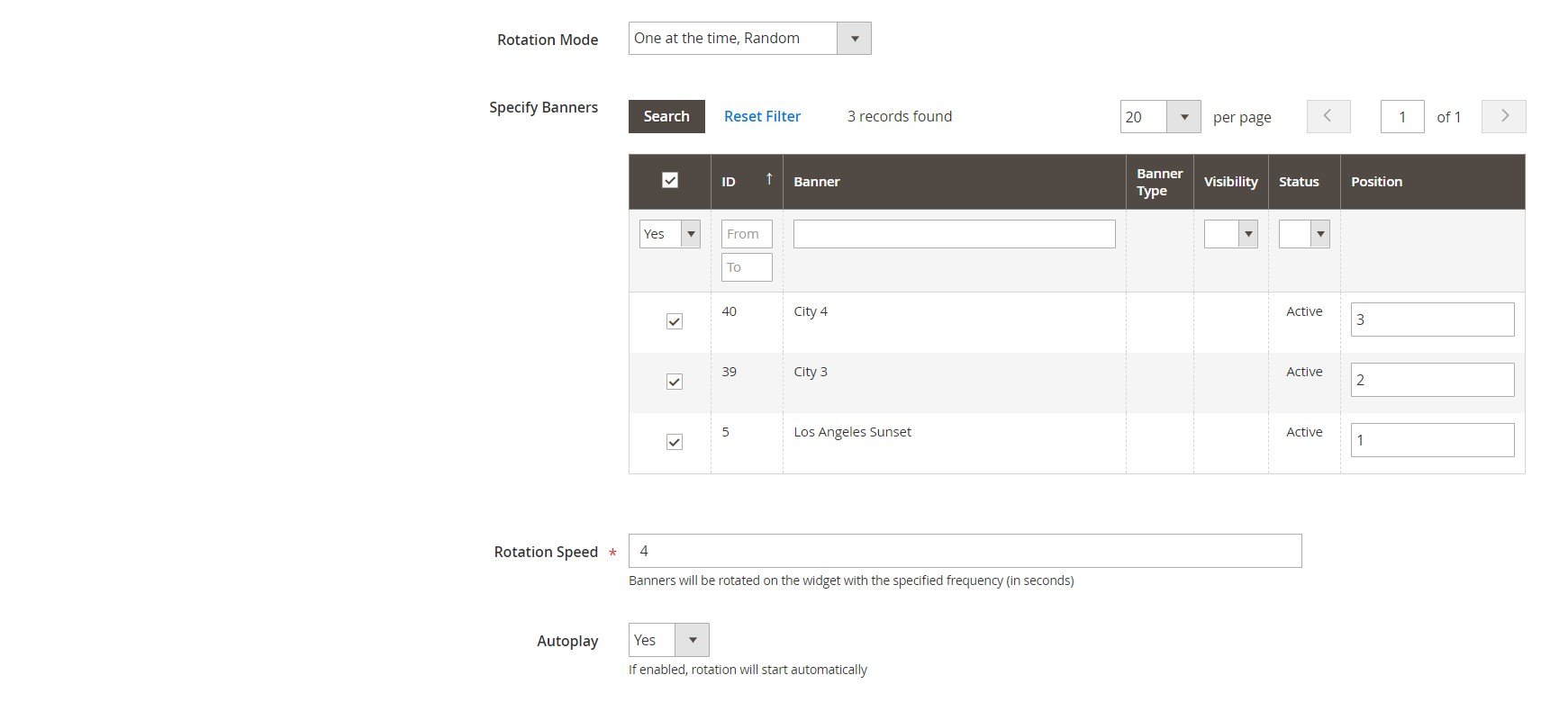Click the Search button
Image resolution: width=1568 pixels, height=702 pixels.
[x=666, y=116]
